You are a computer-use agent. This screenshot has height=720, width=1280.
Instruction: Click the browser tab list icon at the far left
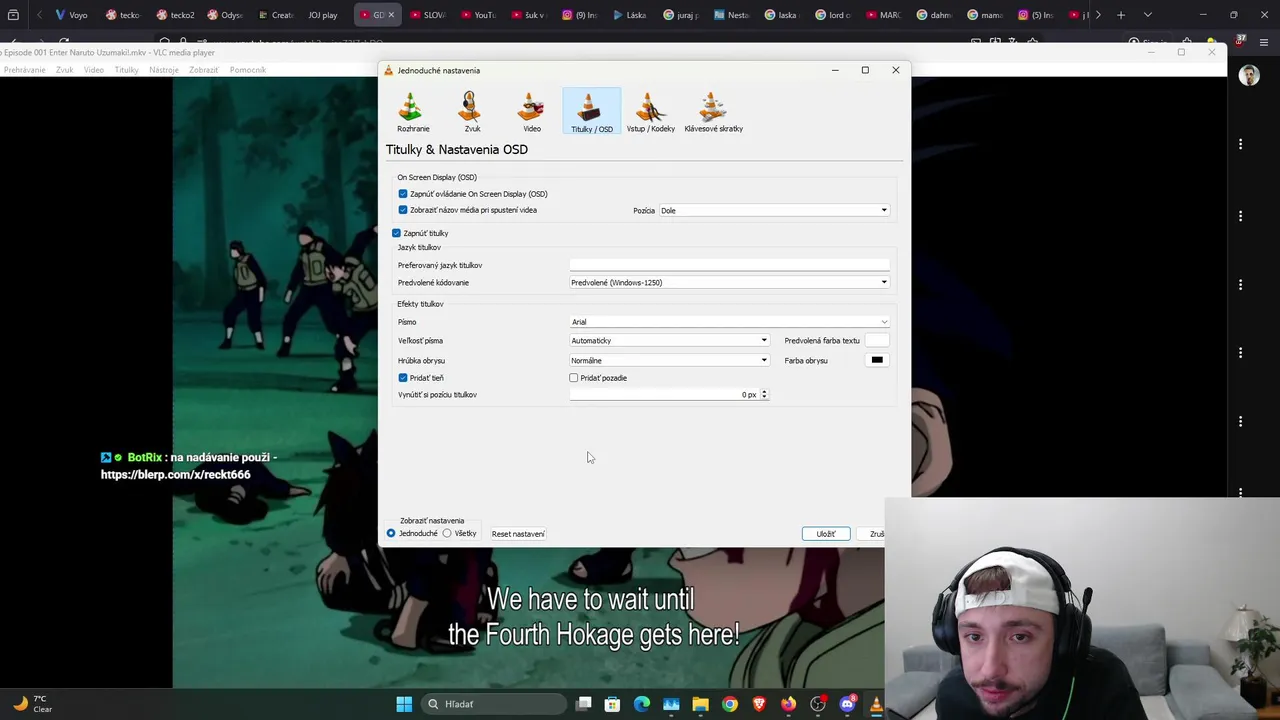15,15
